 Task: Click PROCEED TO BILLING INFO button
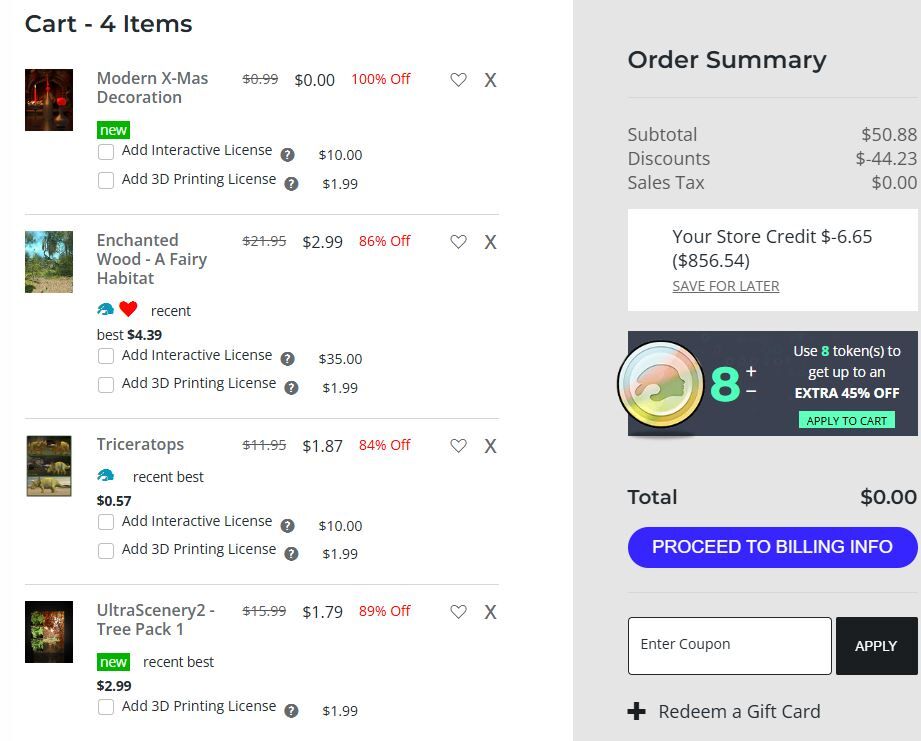772,547
